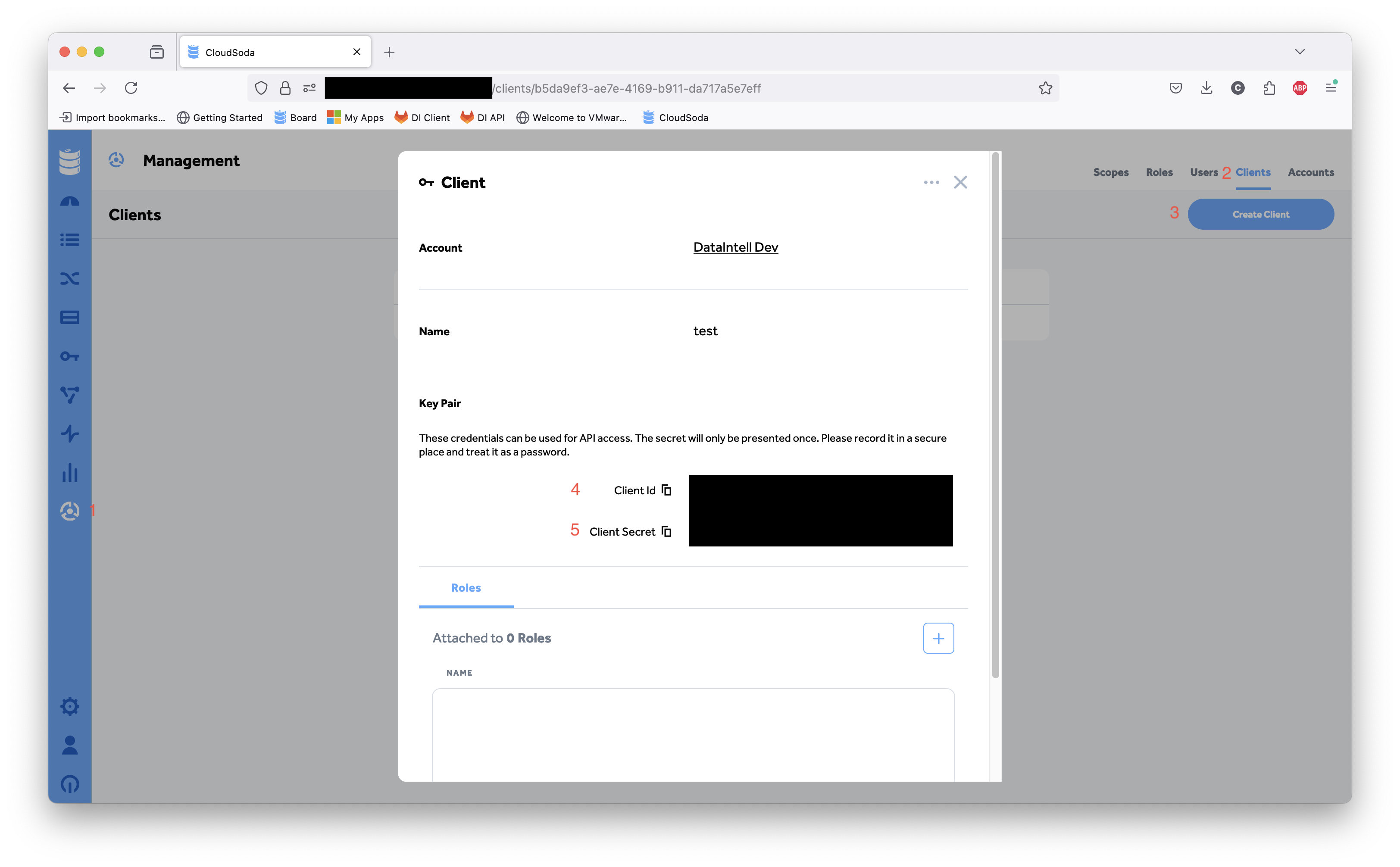Reload the page in the browser
This screenshot has width=1400, height=867.
[131, 88]
